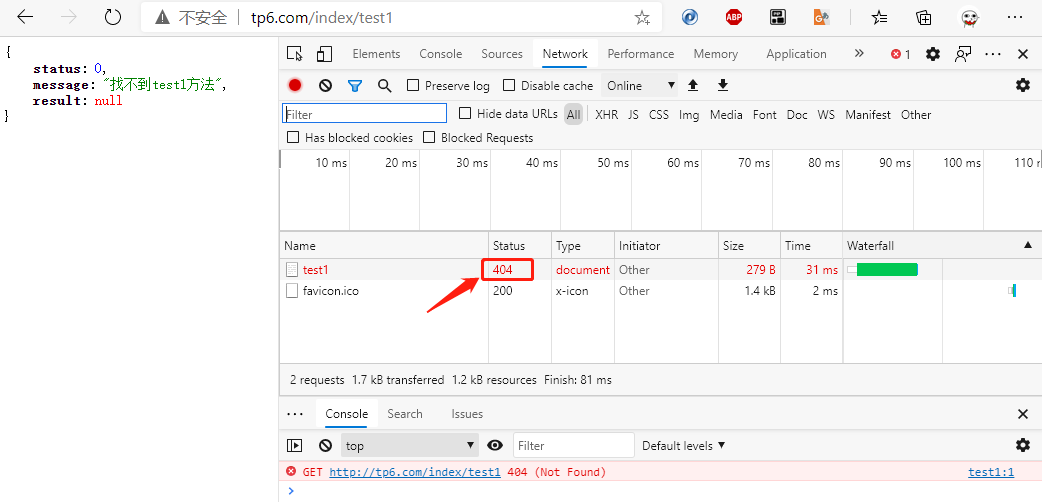Open Default levels dropdown
Screen dimensions: 1042x502
coord(683,445)
